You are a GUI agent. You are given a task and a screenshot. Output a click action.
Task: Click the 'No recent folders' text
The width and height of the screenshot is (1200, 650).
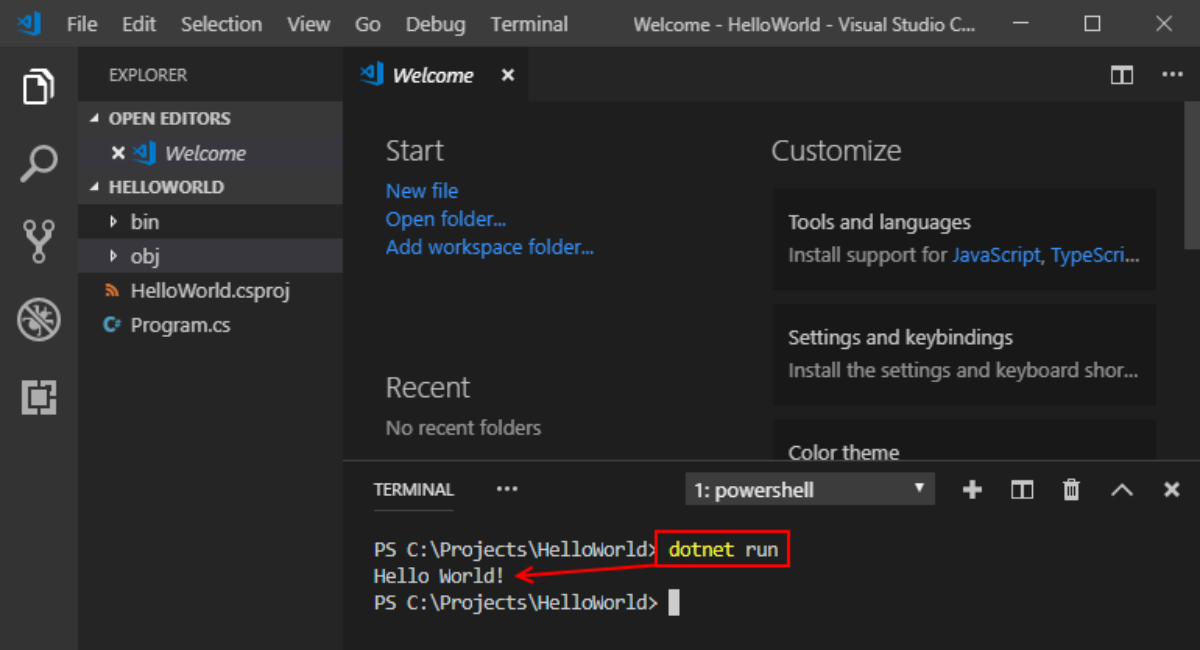pyautogui.click(x=463, y=428)
